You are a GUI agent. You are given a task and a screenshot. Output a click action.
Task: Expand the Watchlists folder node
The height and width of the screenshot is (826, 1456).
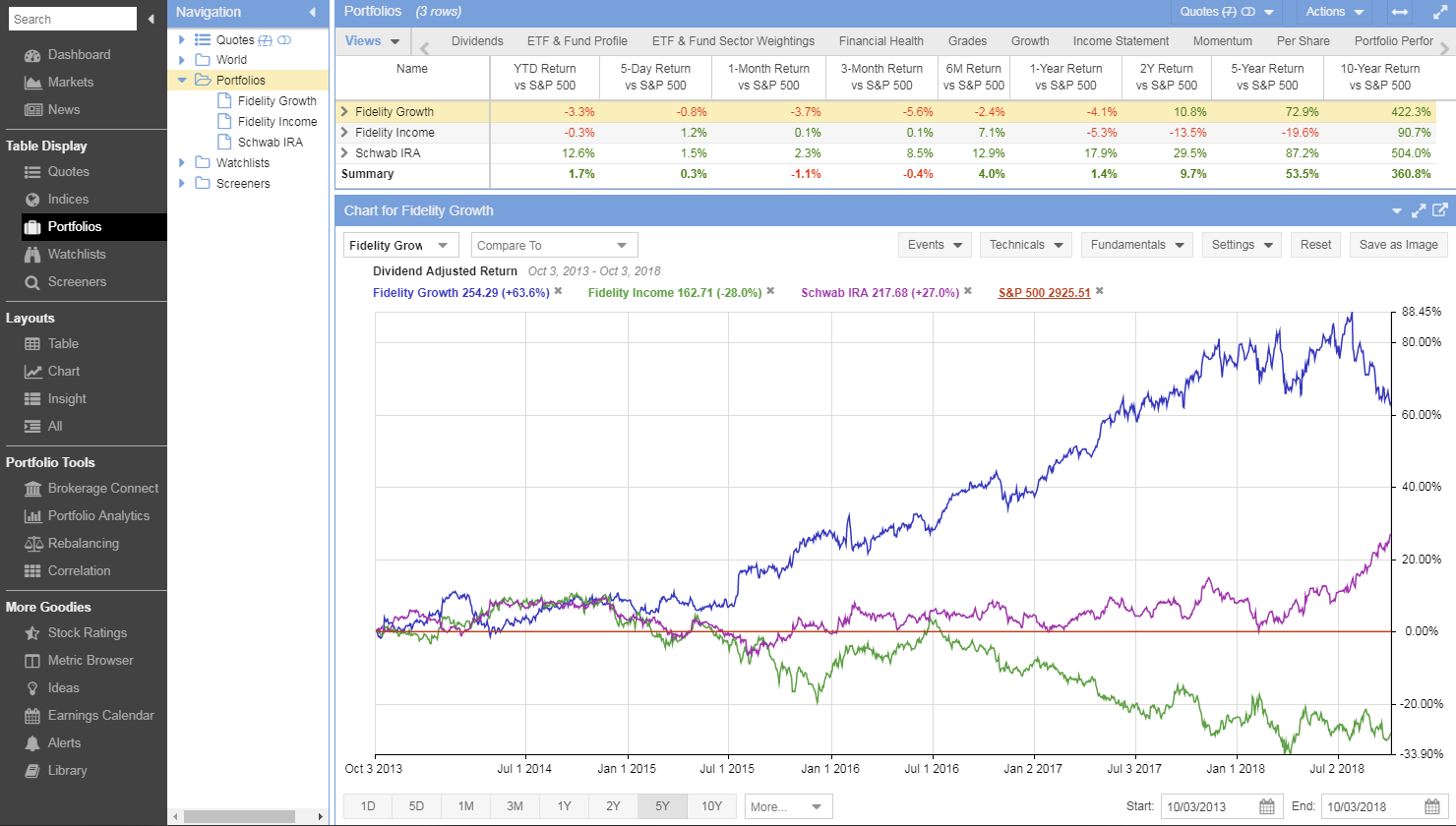pos(182,163)
